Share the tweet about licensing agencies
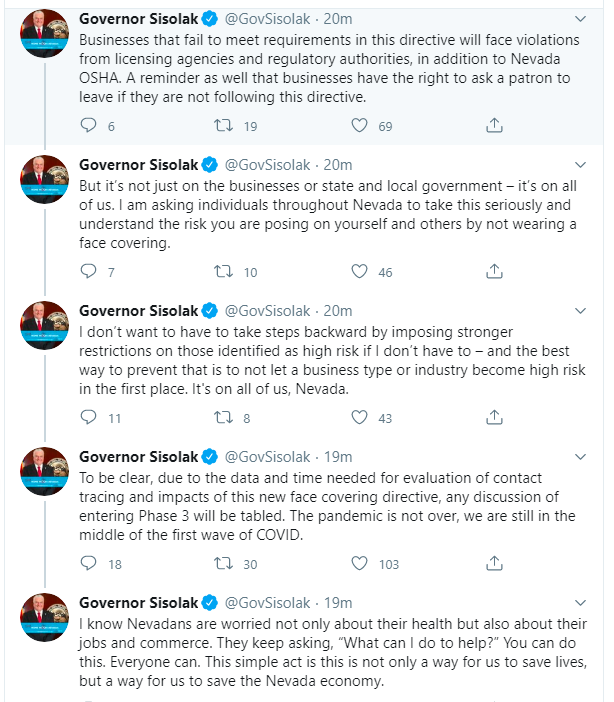614x702 pixels. tap(493, 126)
